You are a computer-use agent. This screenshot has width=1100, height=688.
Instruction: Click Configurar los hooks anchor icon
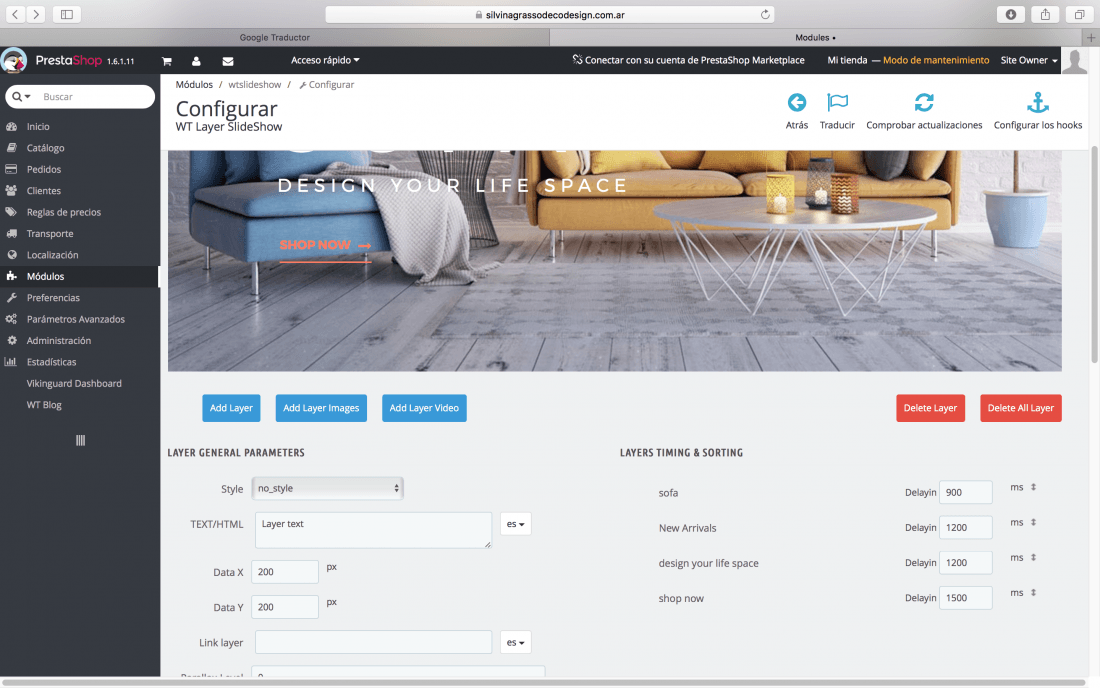[1038, 102]
